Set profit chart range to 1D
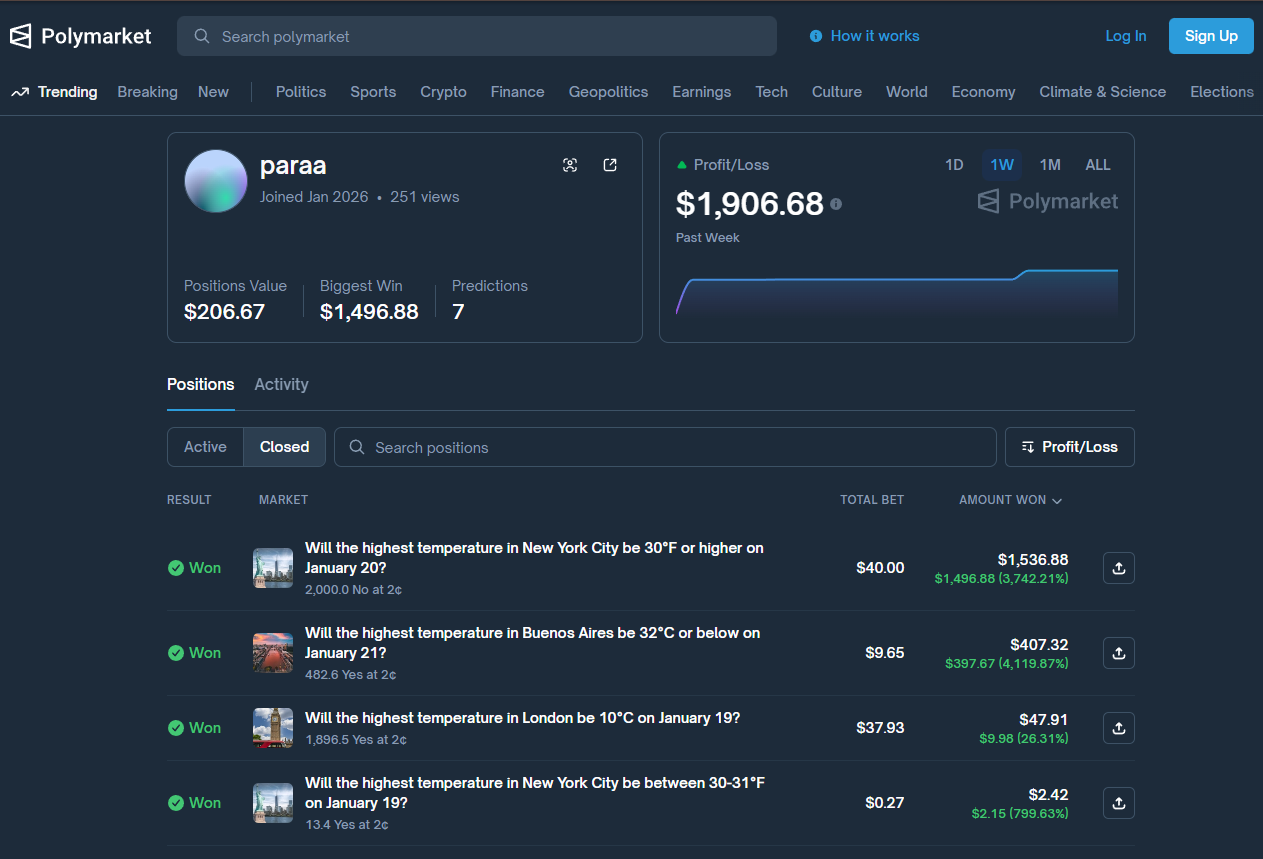Image resolution: width=1263 pixels, height=859 pixels. click(954, 165)
